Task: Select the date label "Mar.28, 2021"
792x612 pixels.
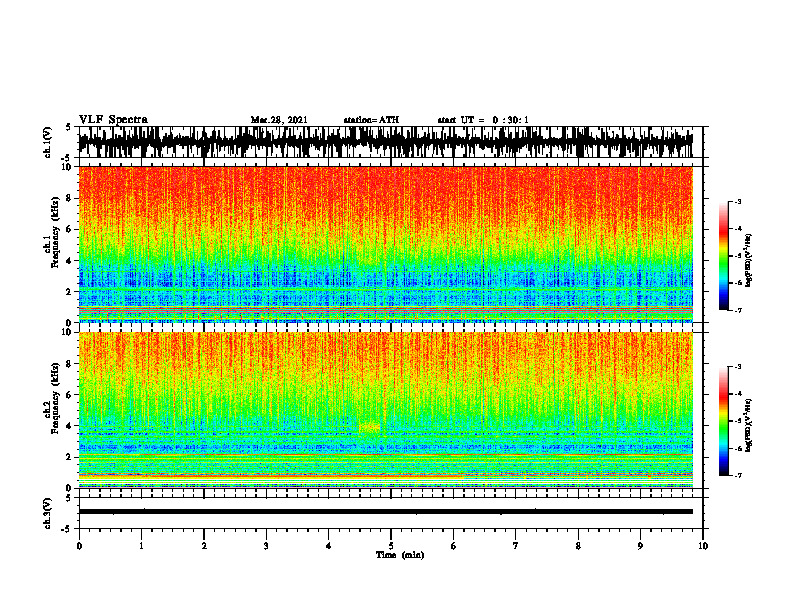Action: point(279,120)
